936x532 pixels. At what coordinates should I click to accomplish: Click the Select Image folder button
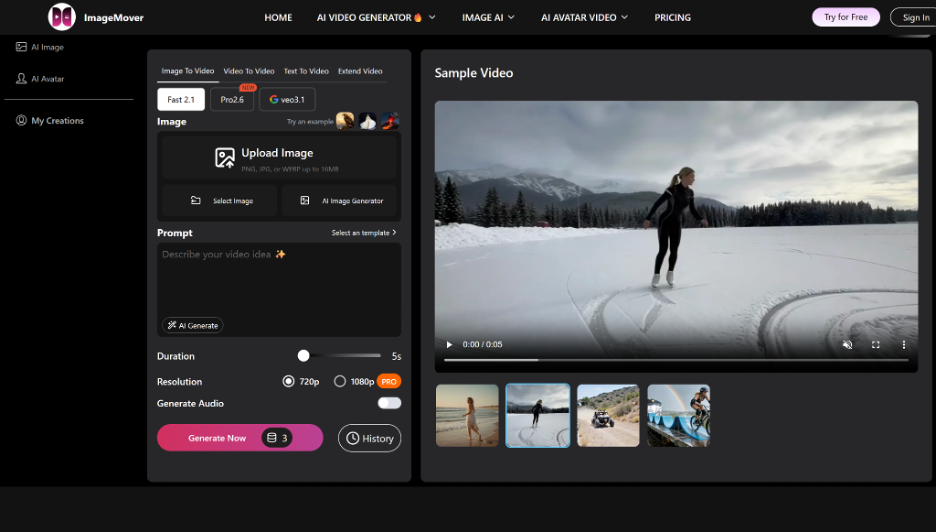point(220,201)
